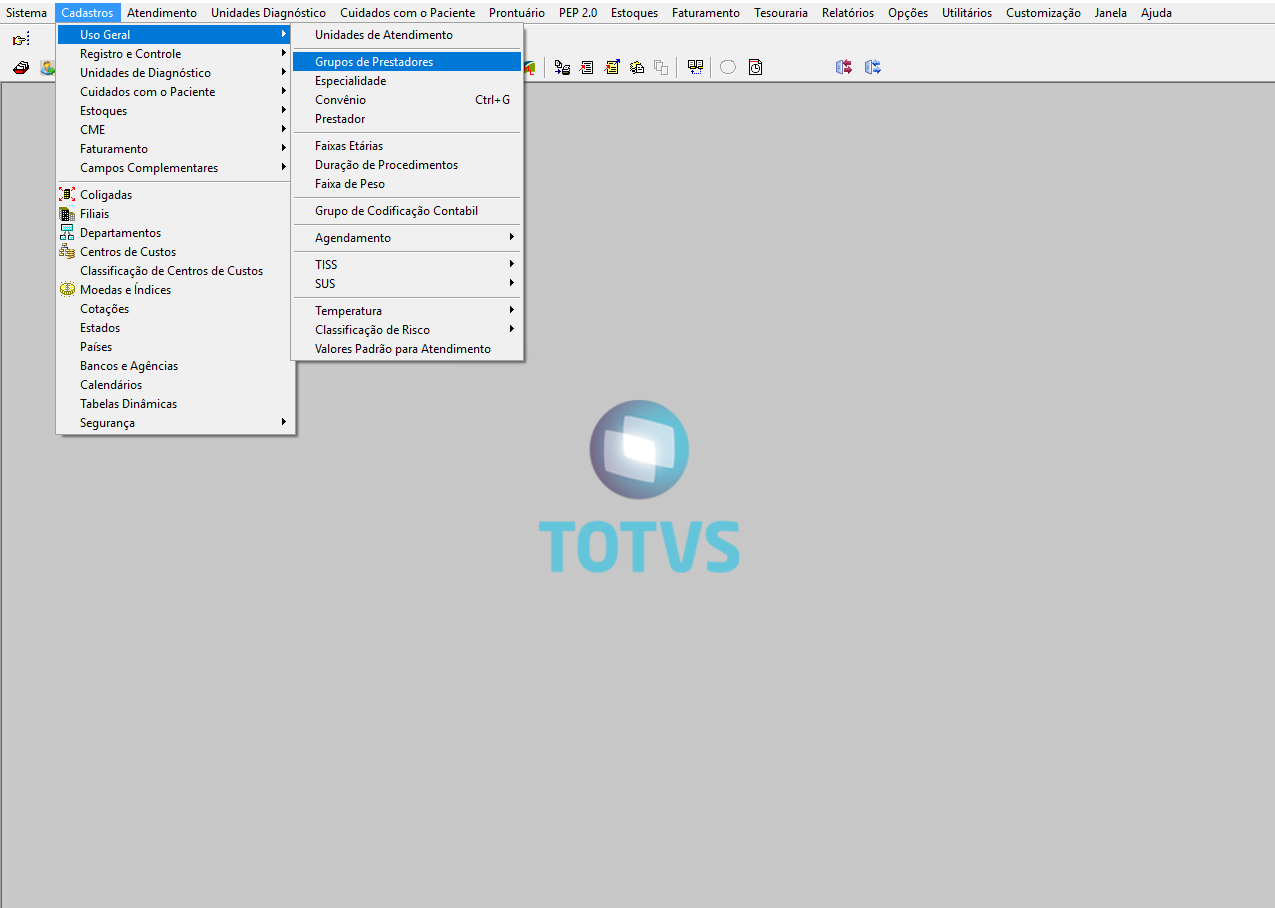The width and height of the screenshot is (1275, 908).
Task: Select Unidades de Atendimento entry
Action: (407, 35)
